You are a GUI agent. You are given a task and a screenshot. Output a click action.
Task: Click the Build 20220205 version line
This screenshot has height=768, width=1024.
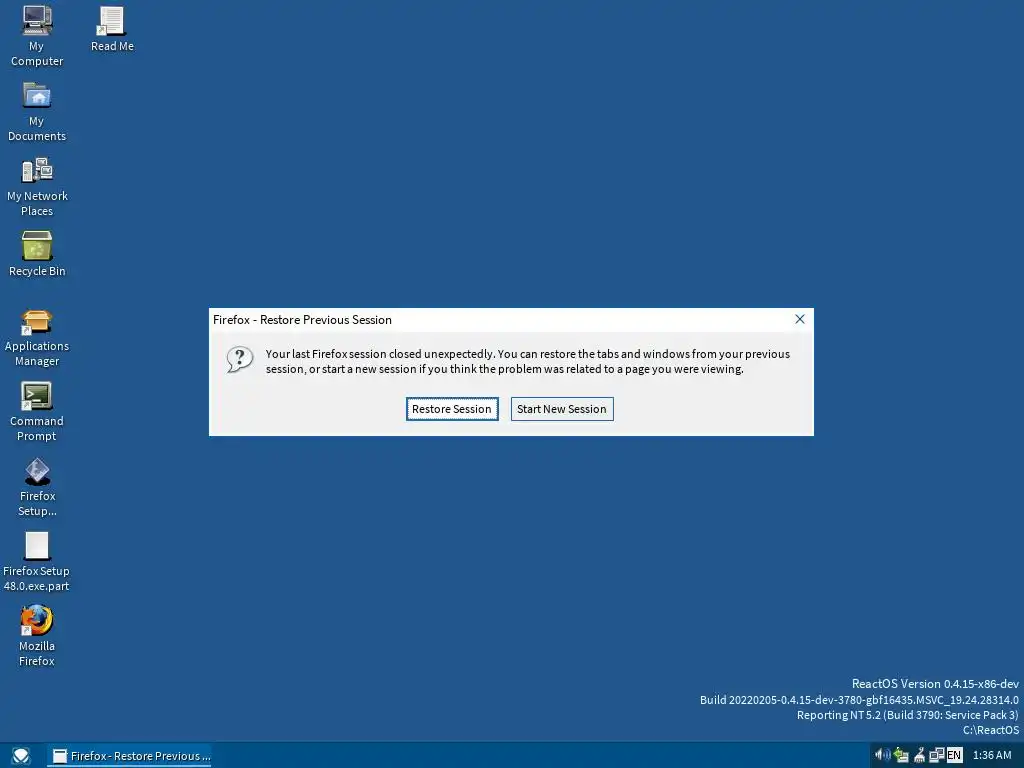click(x=859, y=699)
